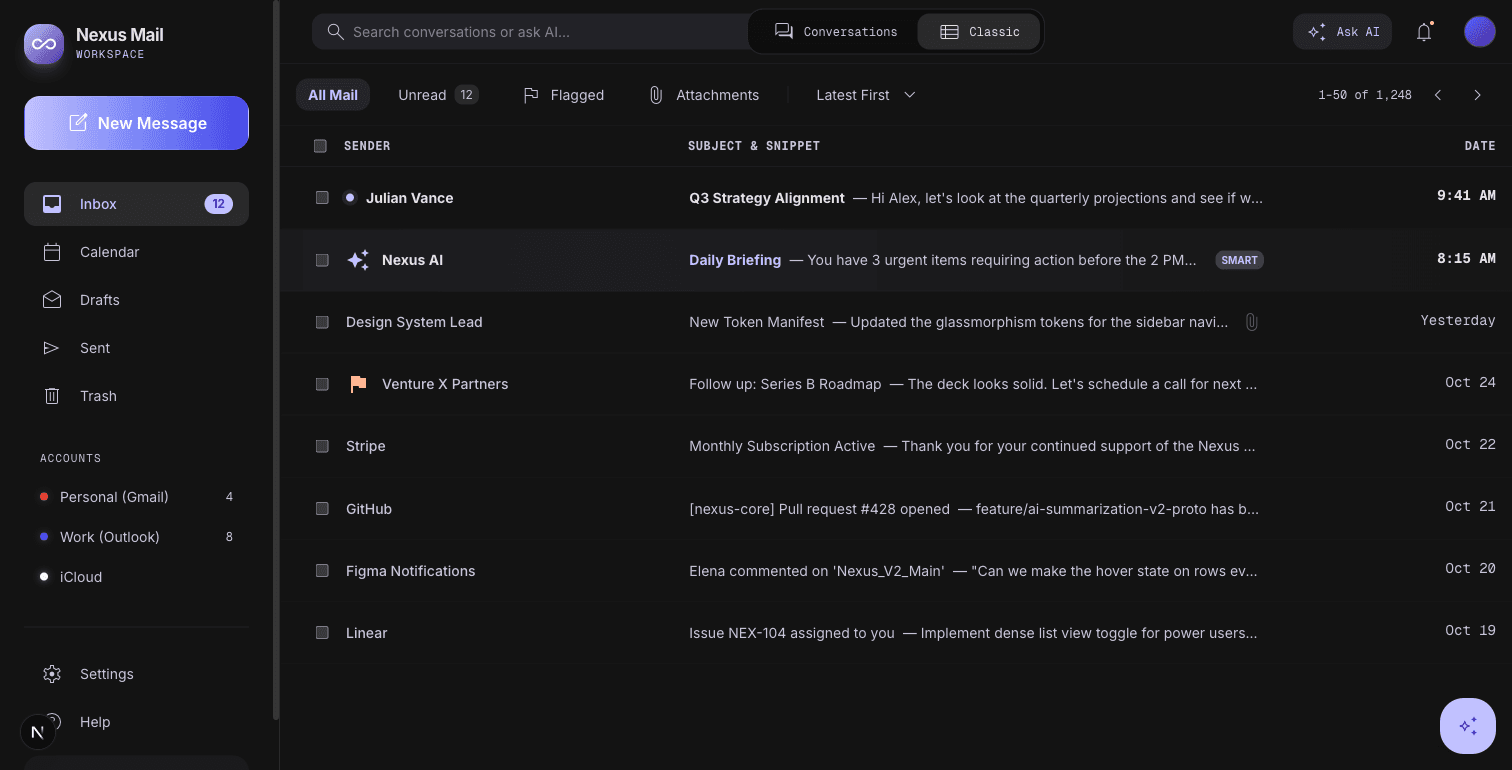
Task: Open the Help link in sidebar
Action: (95, 722)
